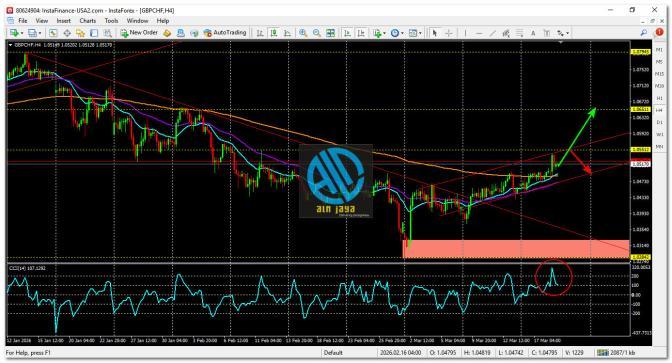Toggle the Auto Scroll chart icon

(348, 33)
